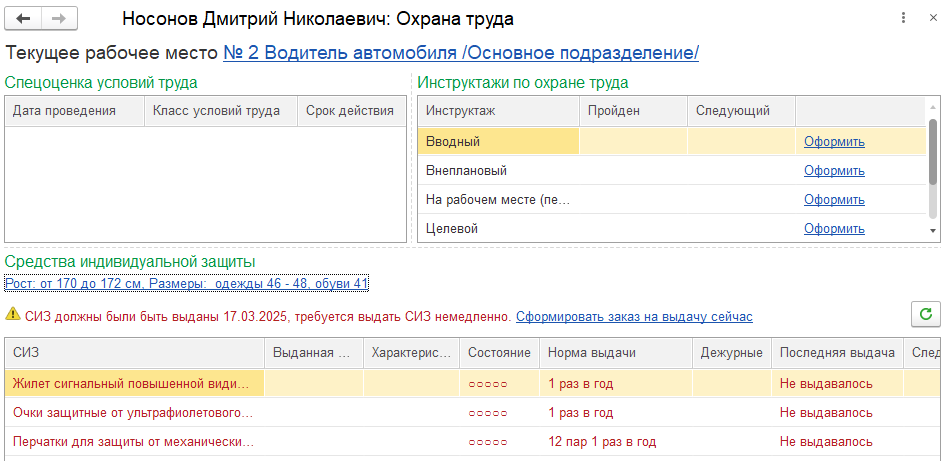Click the Норма выдачи column header
Image resolution: width=949 pixels, height=461 pixels.
(x=592, y=353)
